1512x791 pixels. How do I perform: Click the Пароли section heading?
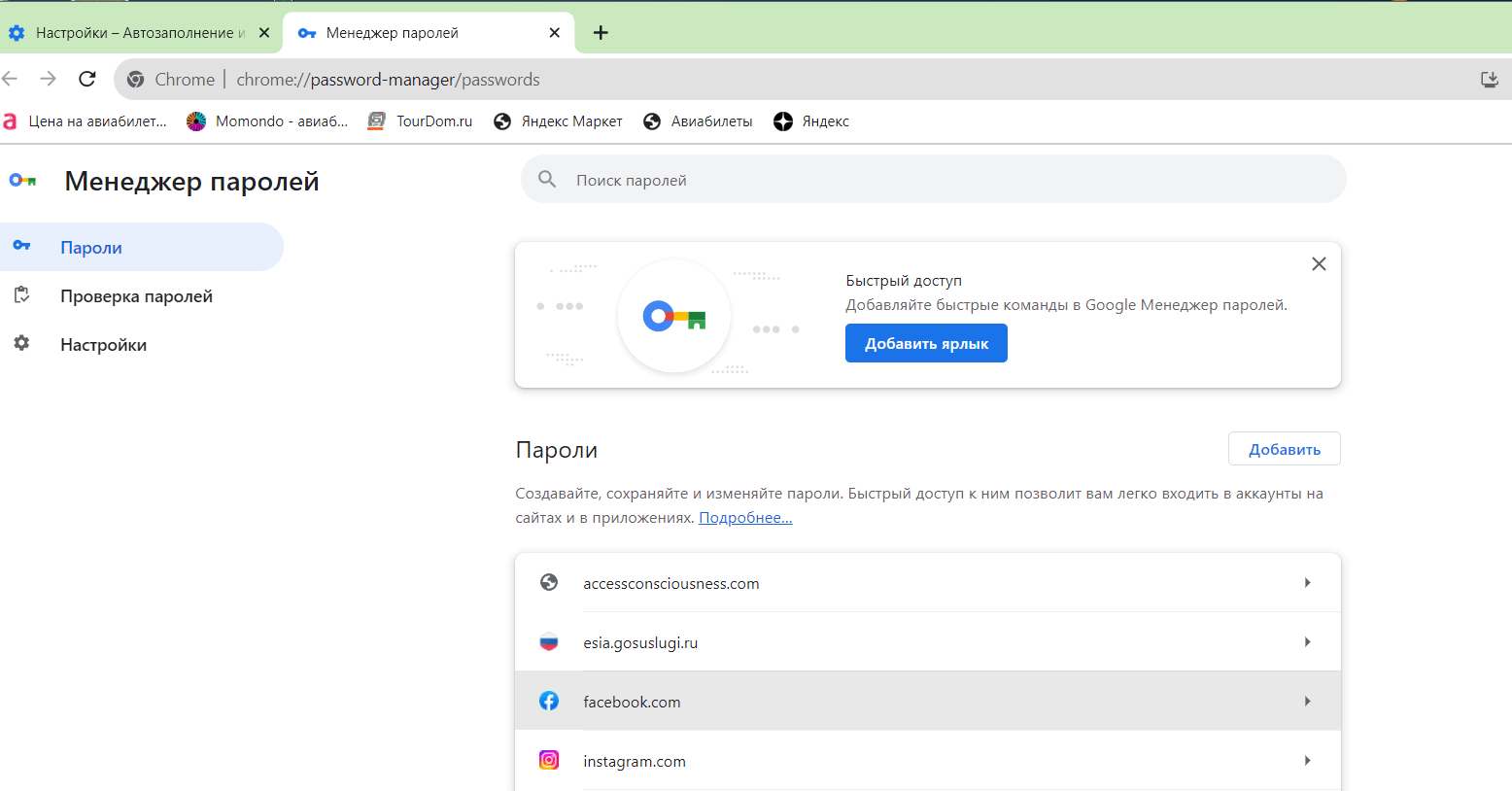pyautogui.click(x=557, y=450)
